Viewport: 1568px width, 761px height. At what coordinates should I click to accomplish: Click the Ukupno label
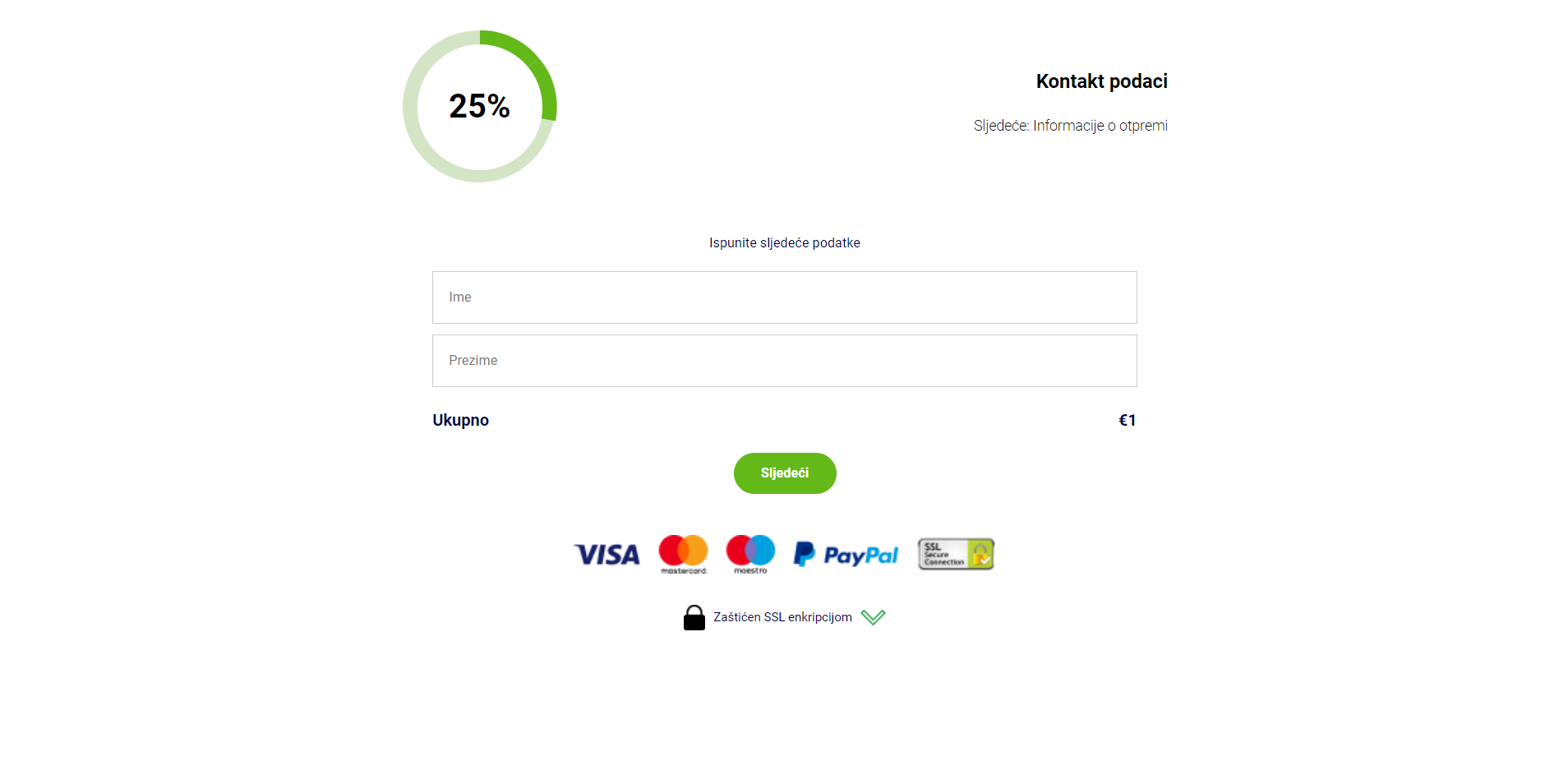460,420
